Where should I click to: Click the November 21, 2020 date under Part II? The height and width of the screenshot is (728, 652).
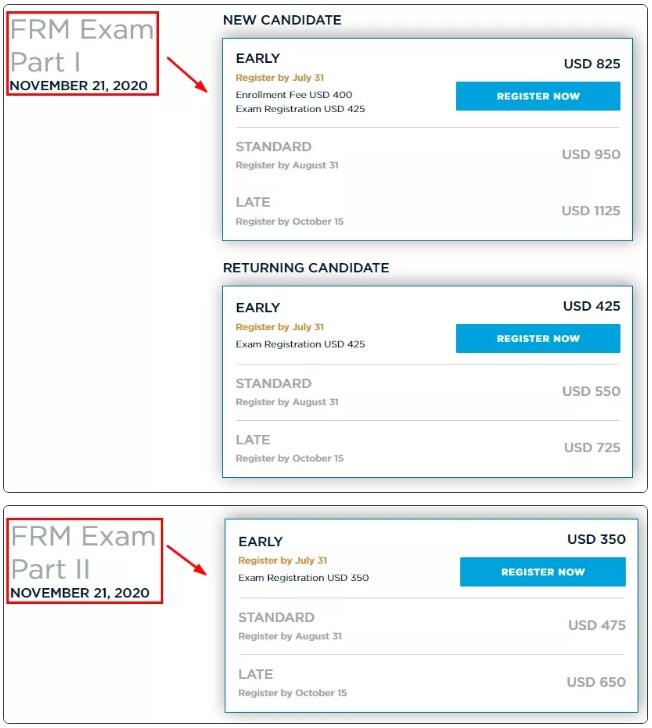click(80, 593)
